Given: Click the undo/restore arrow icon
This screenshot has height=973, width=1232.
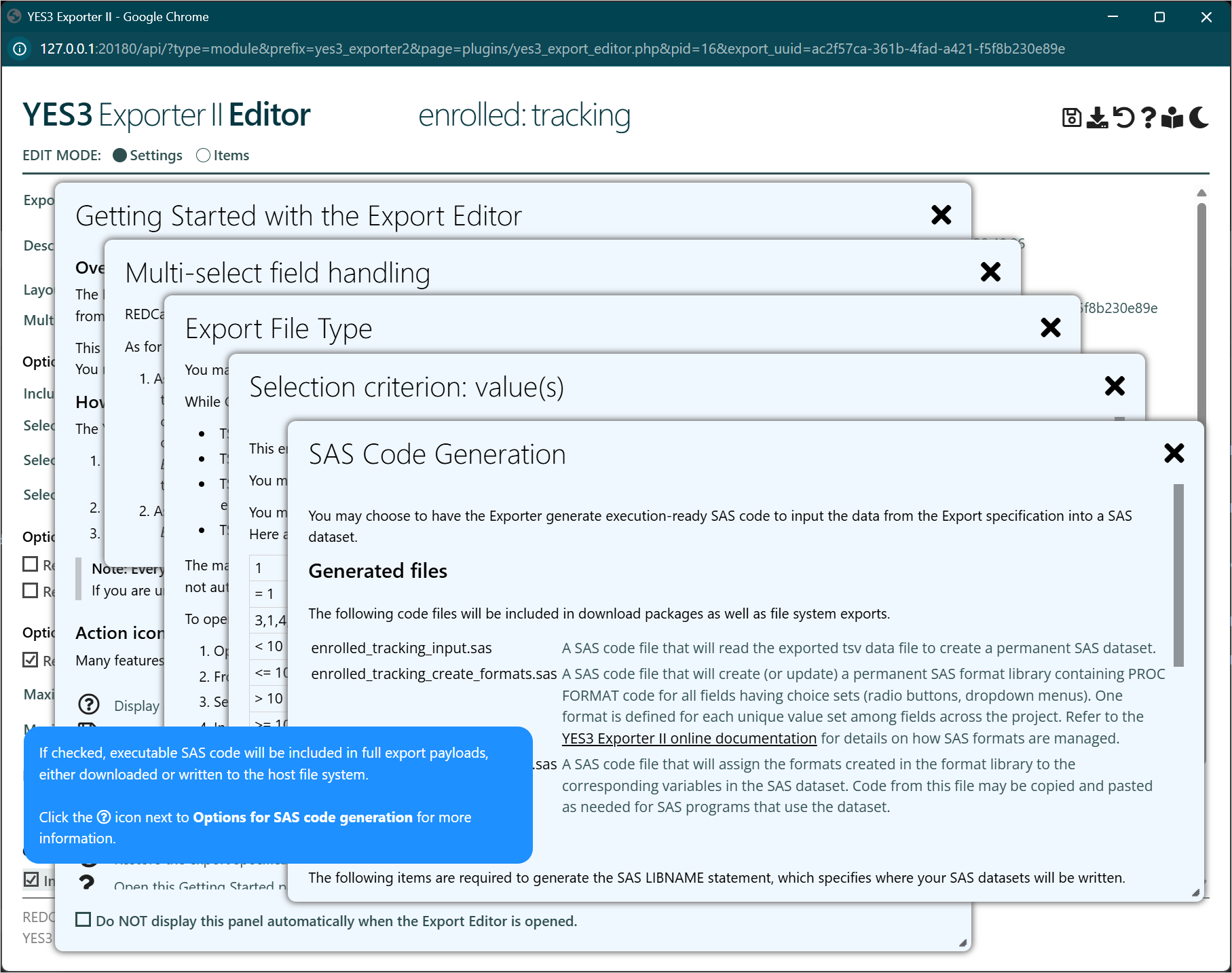Looking at the screenshot, I should (1123, 117).
